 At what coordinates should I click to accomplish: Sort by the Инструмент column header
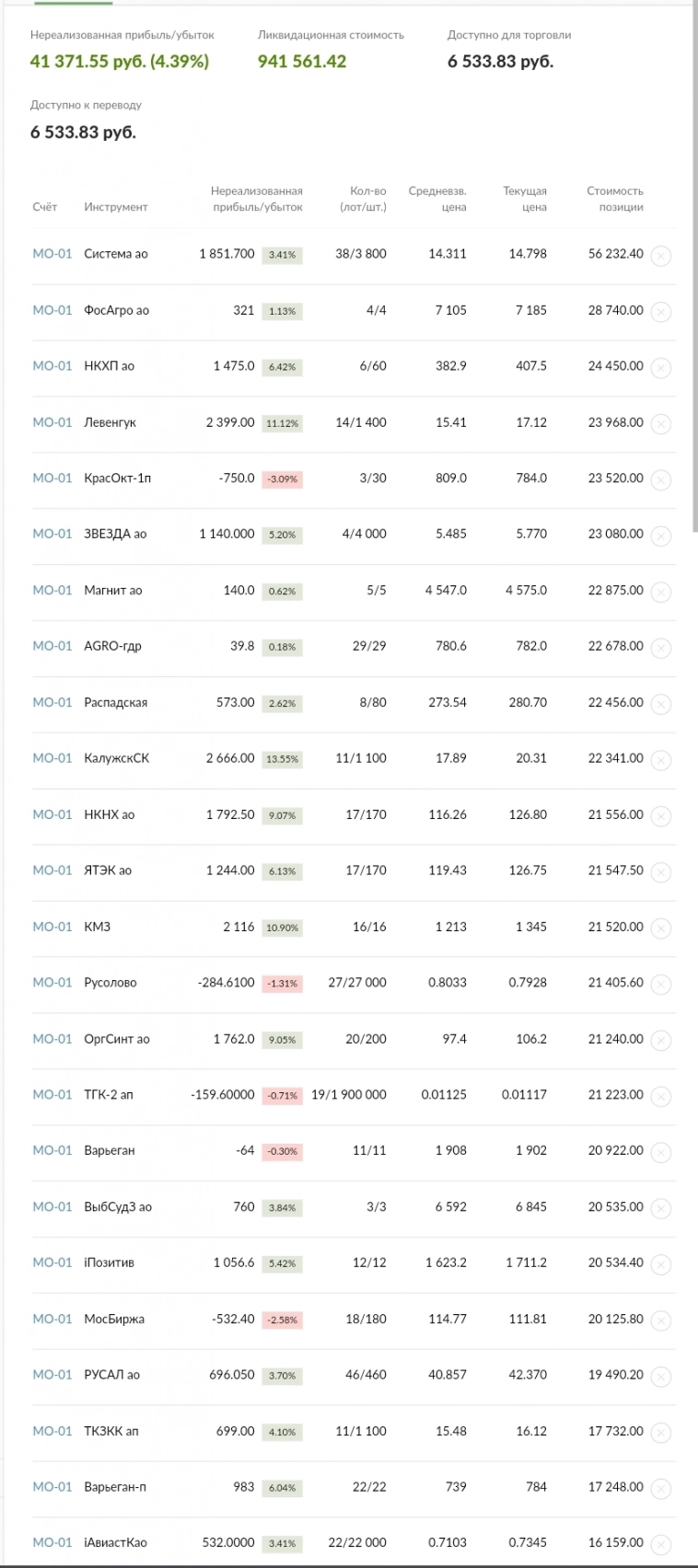point(116,207)
